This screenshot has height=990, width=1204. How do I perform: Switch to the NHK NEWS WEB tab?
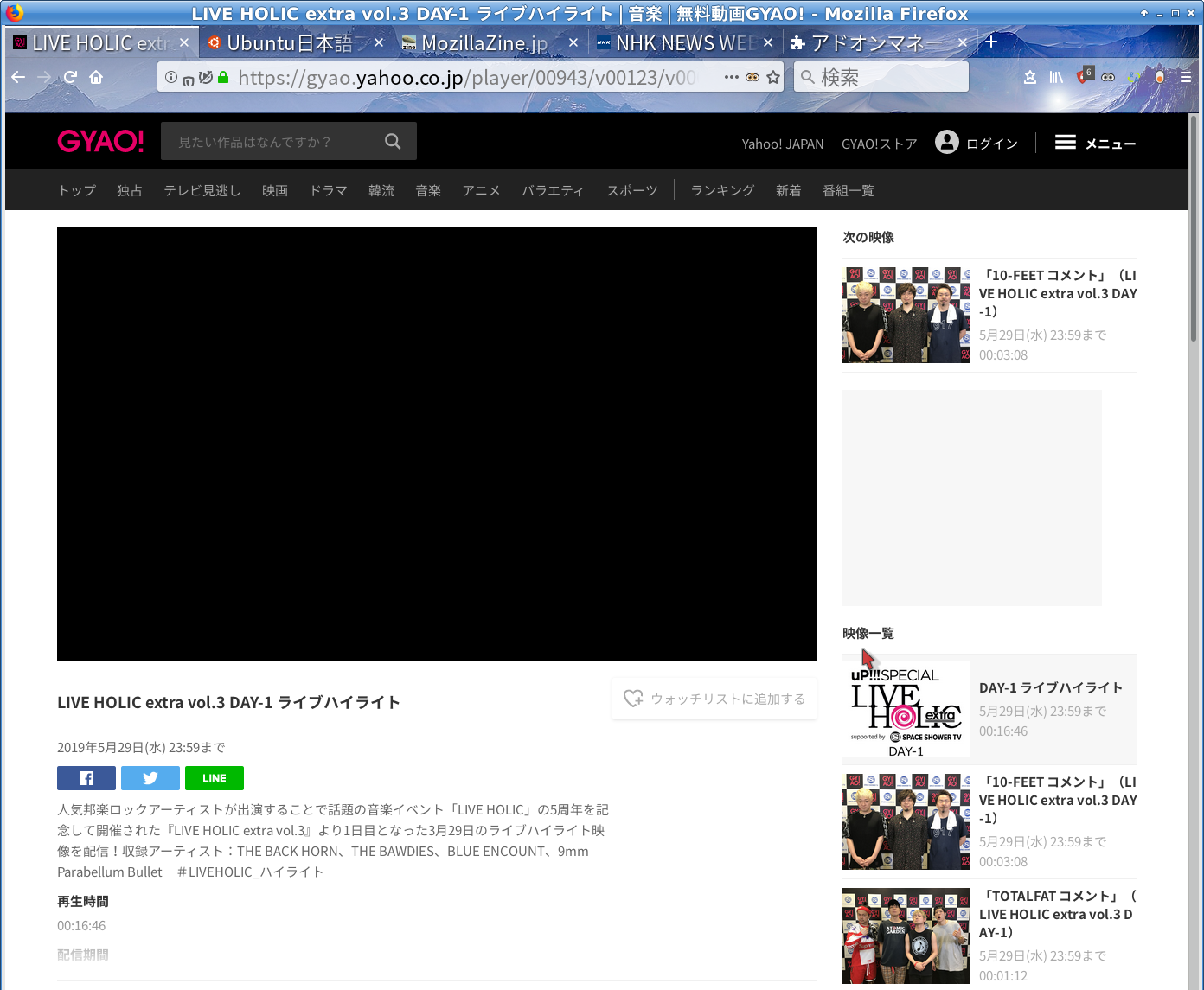pyautogui.click(x=686, y=42)
